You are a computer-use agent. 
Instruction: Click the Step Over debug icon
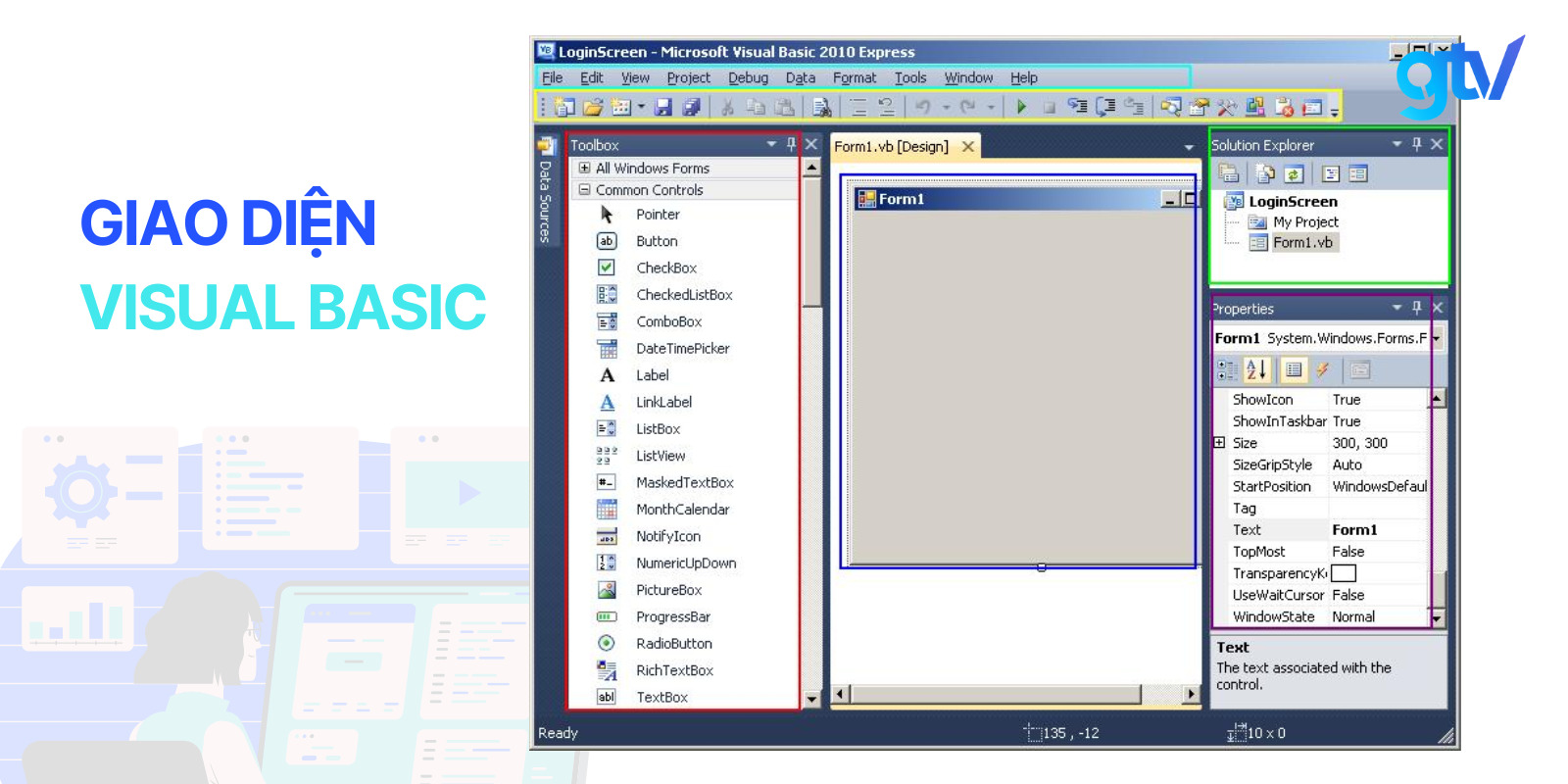point(1106,107)
